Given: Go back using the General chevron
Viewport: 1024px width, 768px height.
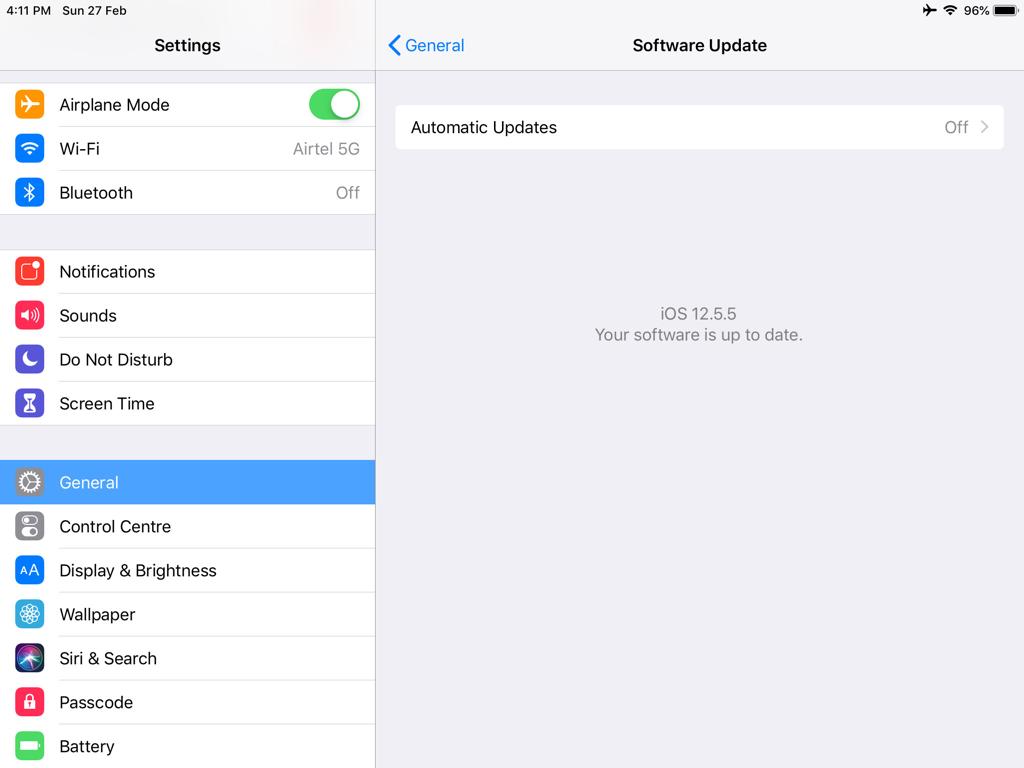Looking at the screenshot, I should (x=426, y=45).
